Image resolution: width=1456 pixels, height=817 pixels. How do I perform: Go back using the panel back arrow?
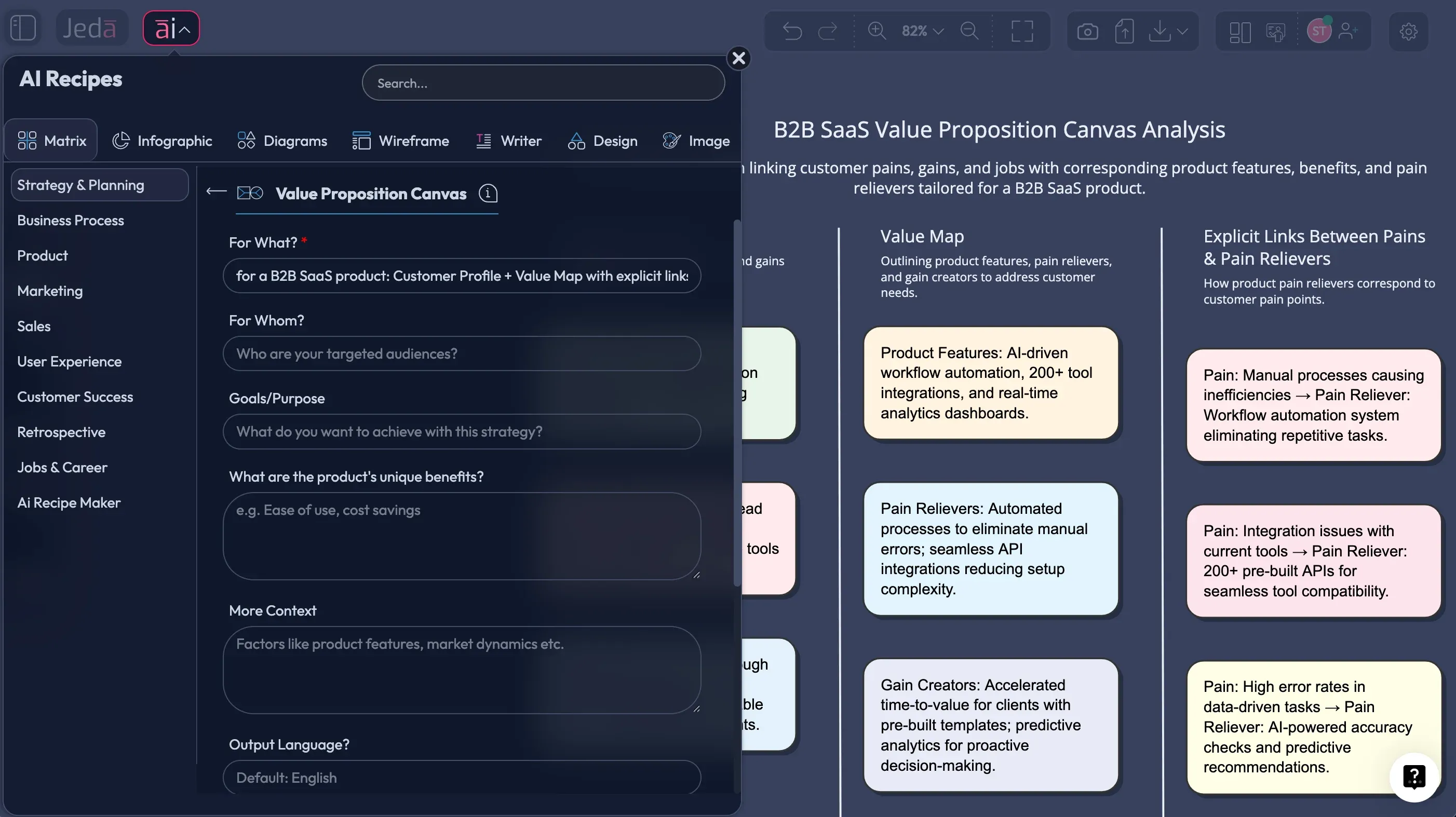coord(215,192)
